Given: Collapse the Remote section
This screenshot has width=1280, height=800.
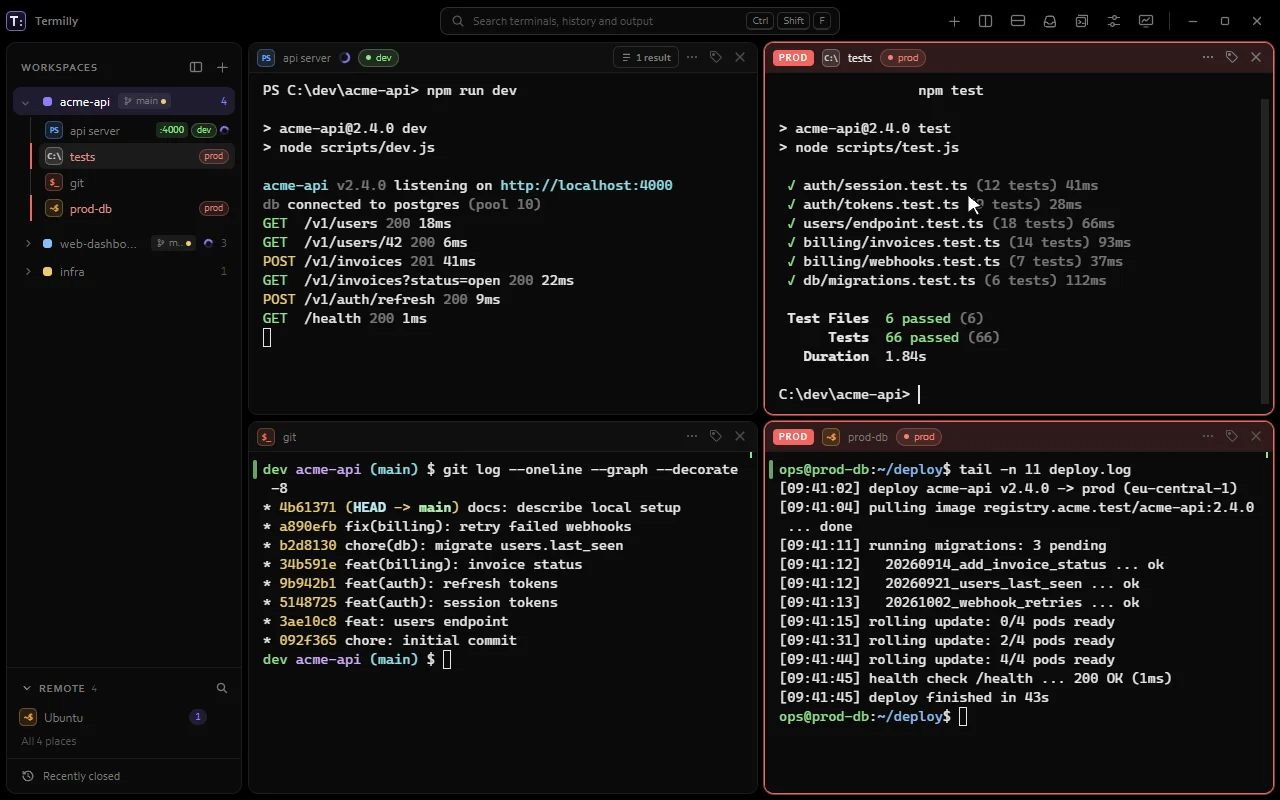Looking at the screenshot, I should 27,688.
